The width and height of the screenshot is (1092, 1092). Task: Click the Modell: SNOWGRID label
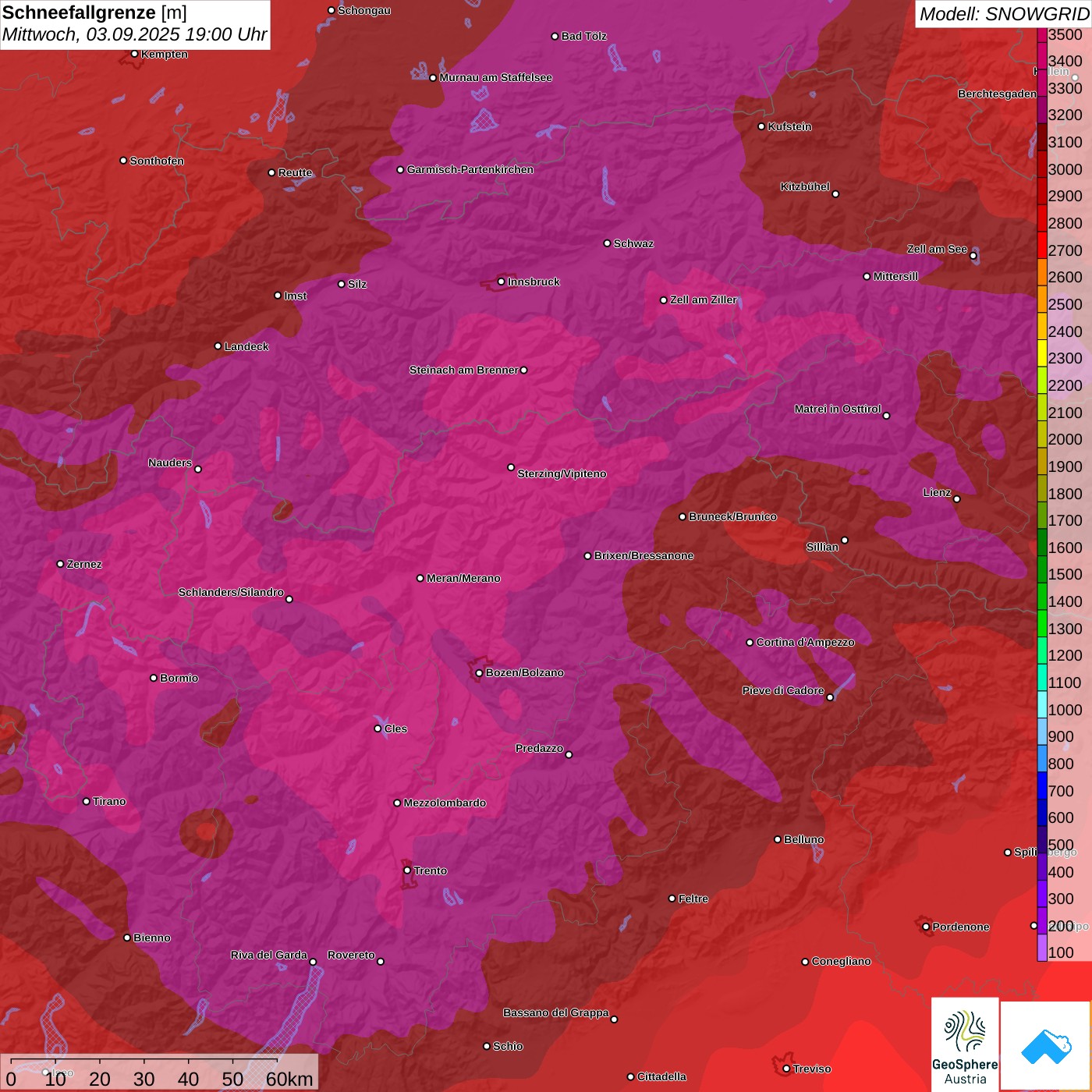coord(1004,13)
